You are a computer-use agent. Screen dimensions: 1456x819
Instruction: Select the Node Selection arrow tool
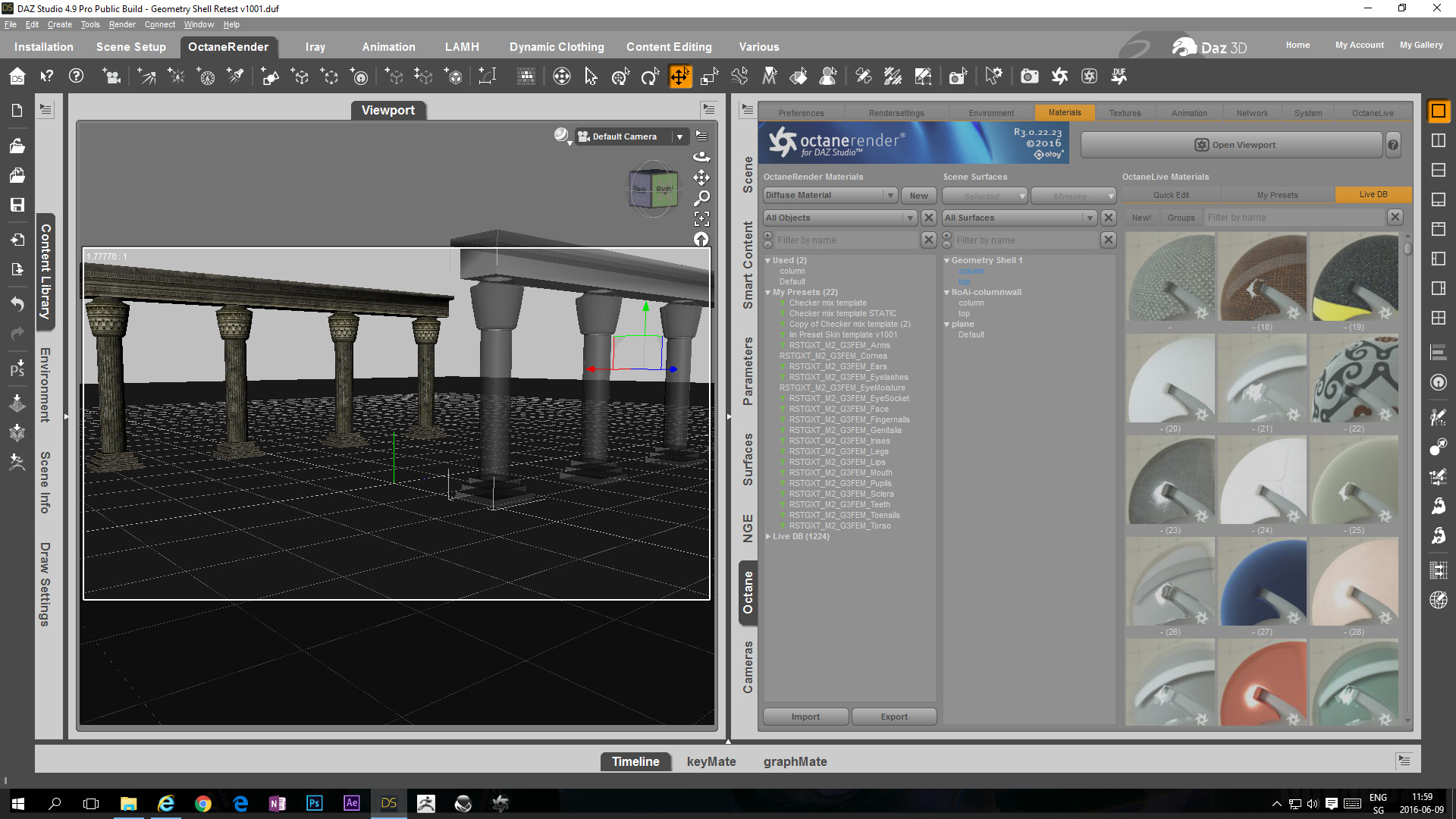[x=591, y=77]
